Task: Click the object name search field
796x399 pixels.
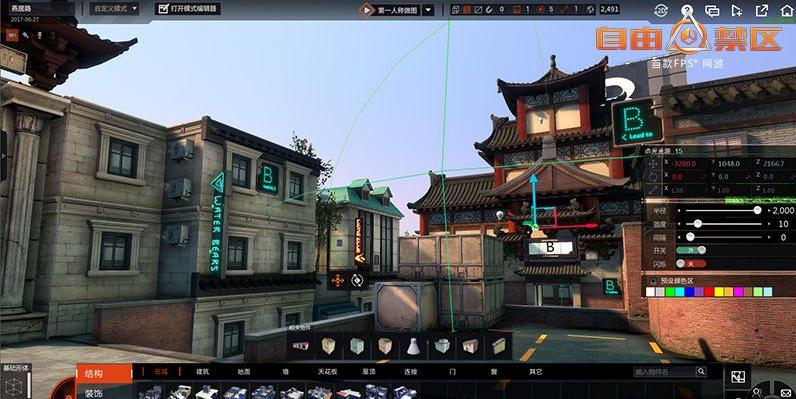Action: [665, 372]
